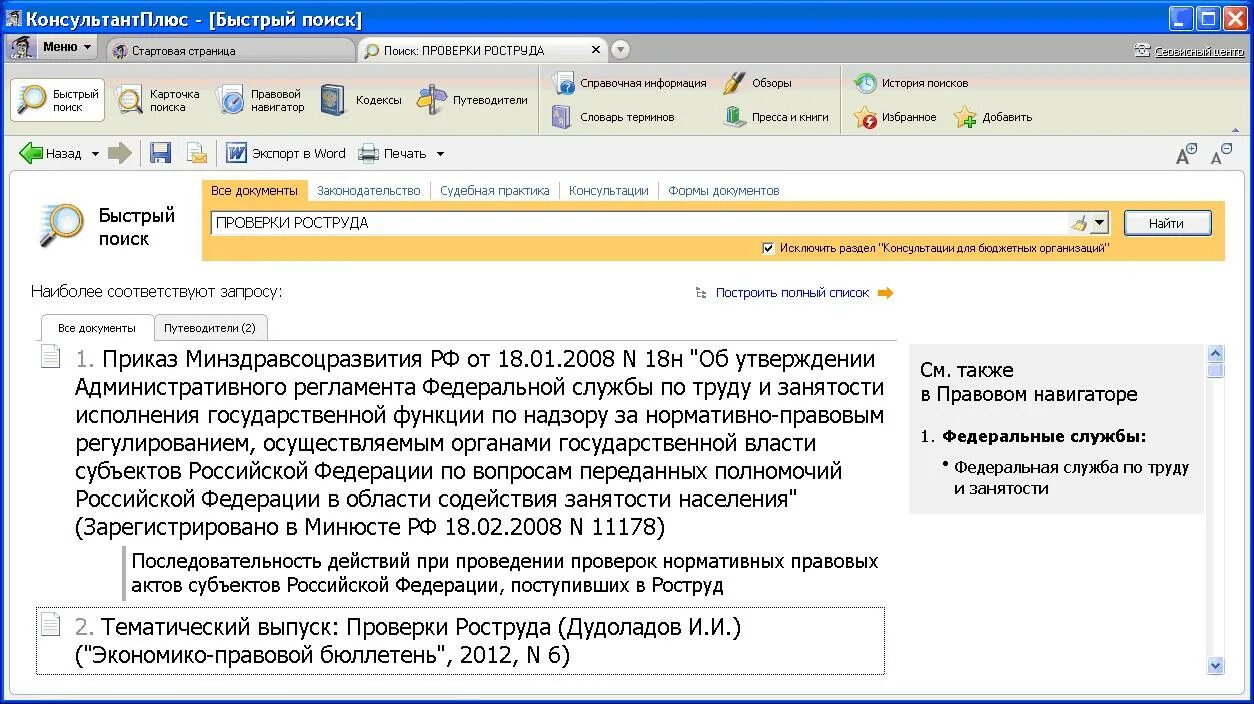Open result 2 Тематический выпуск: Проверки Роструда

coord(408,641)
